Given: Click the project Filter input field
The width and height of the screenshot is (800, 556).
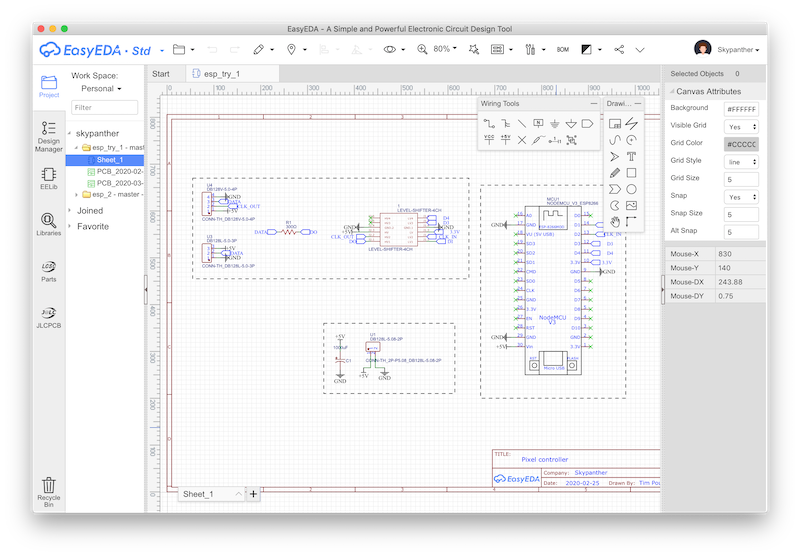Looking at the screenshot, I should click(105, 108).
